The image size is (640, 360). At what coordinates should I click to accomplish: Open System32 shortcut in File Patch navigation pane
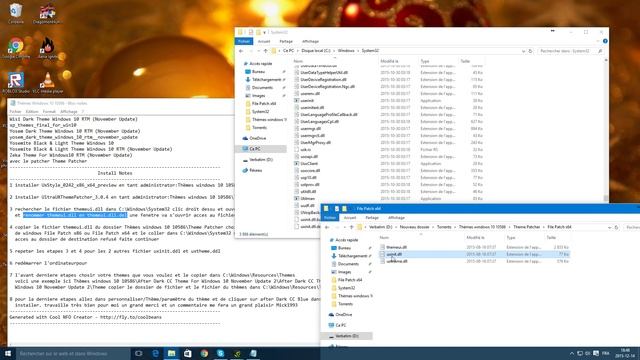coord(346,288)
